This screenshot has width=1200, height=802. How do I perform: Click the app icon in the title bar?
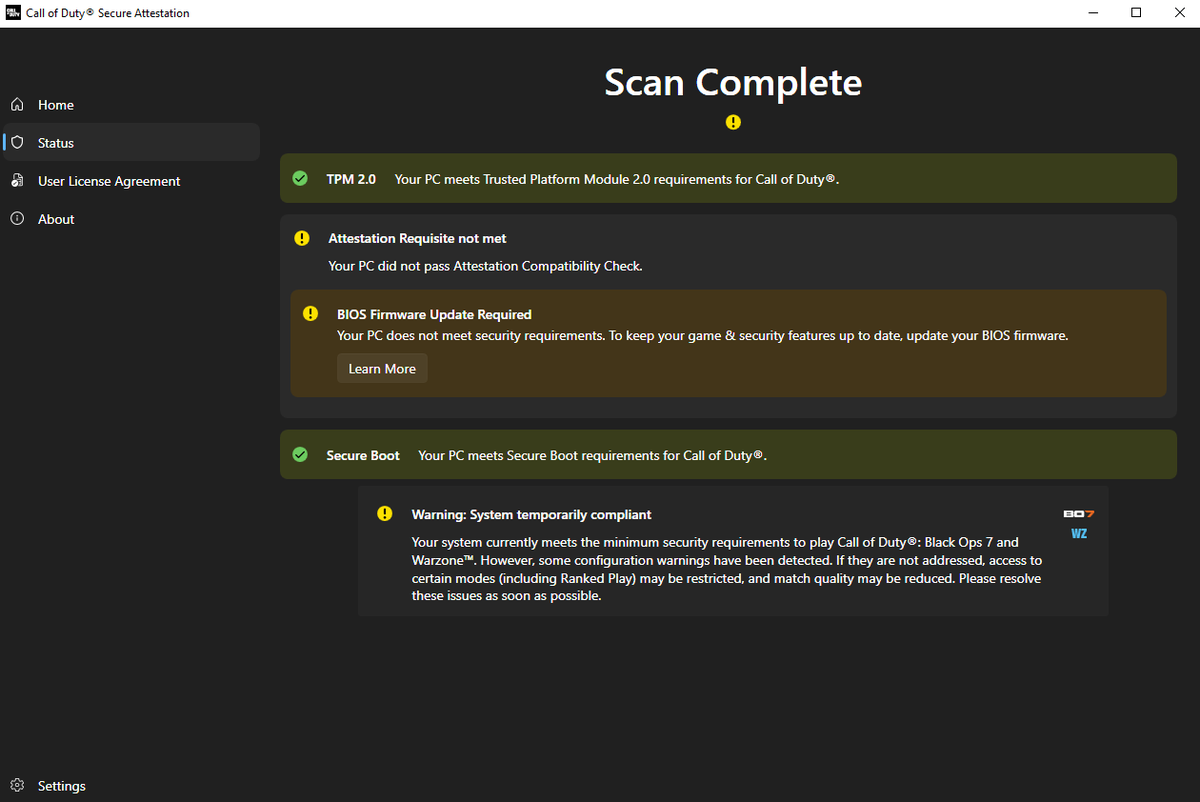pyautogui.click(x=14, y=13)
